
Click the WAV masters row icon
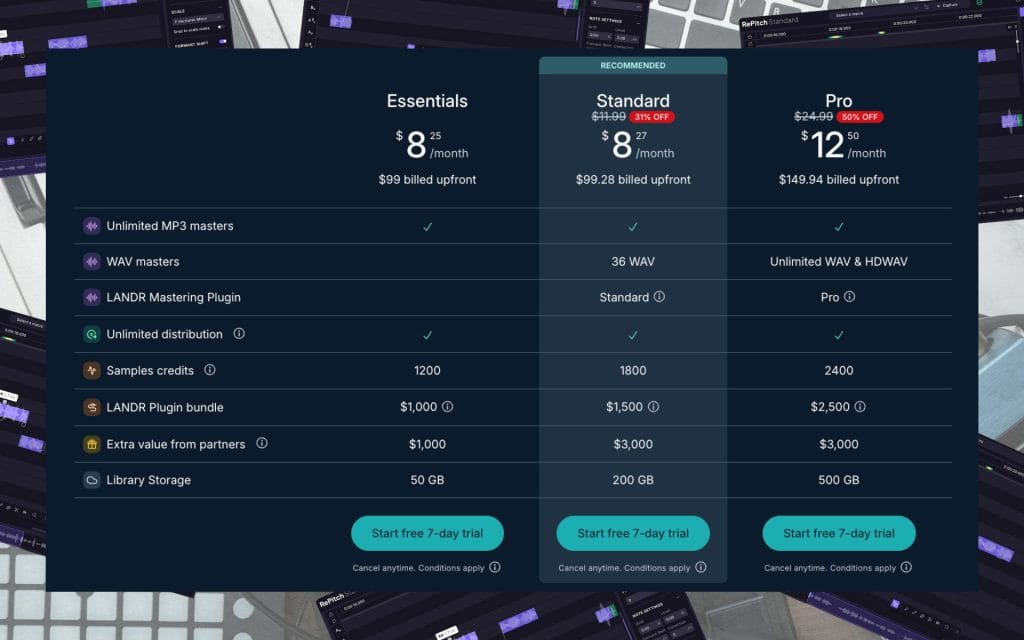click(x=92, y=262)
